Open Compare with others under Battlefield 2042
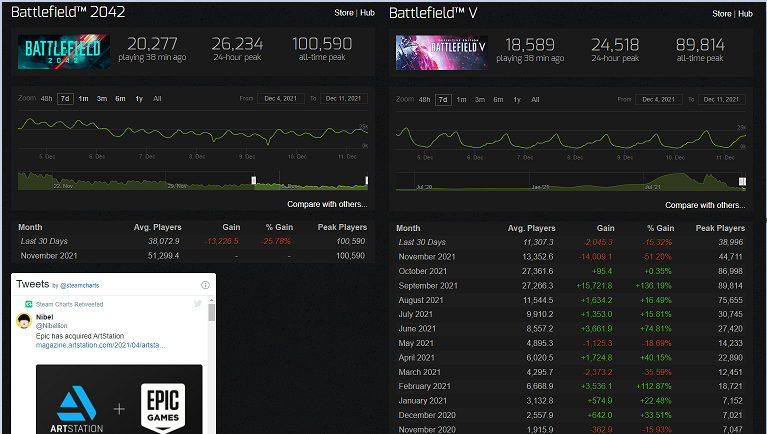Viewport: 767px width, 434px height. [x=327, y=204]
